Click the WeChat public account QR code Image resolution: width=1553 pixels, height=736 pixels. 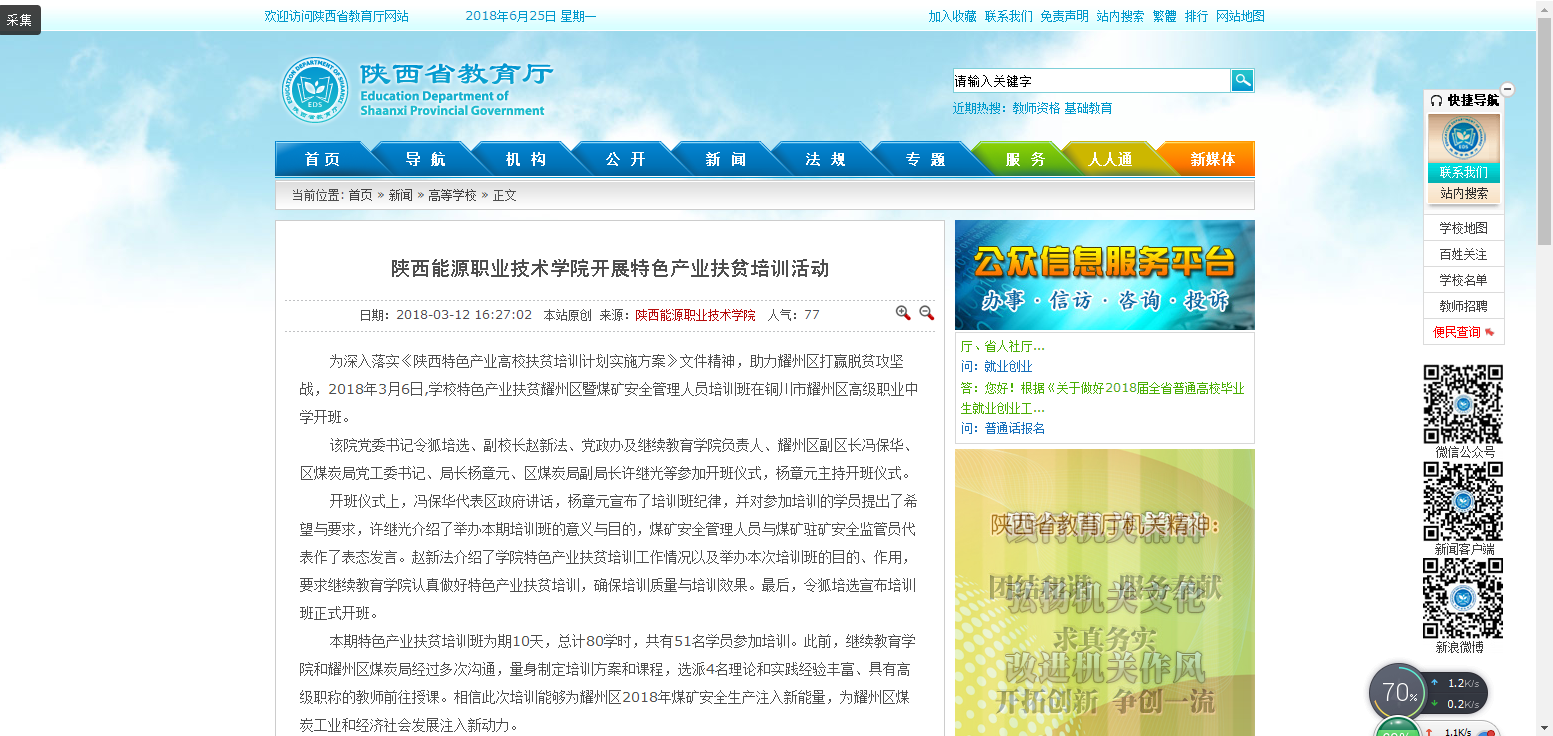[x=1463, y=404]
